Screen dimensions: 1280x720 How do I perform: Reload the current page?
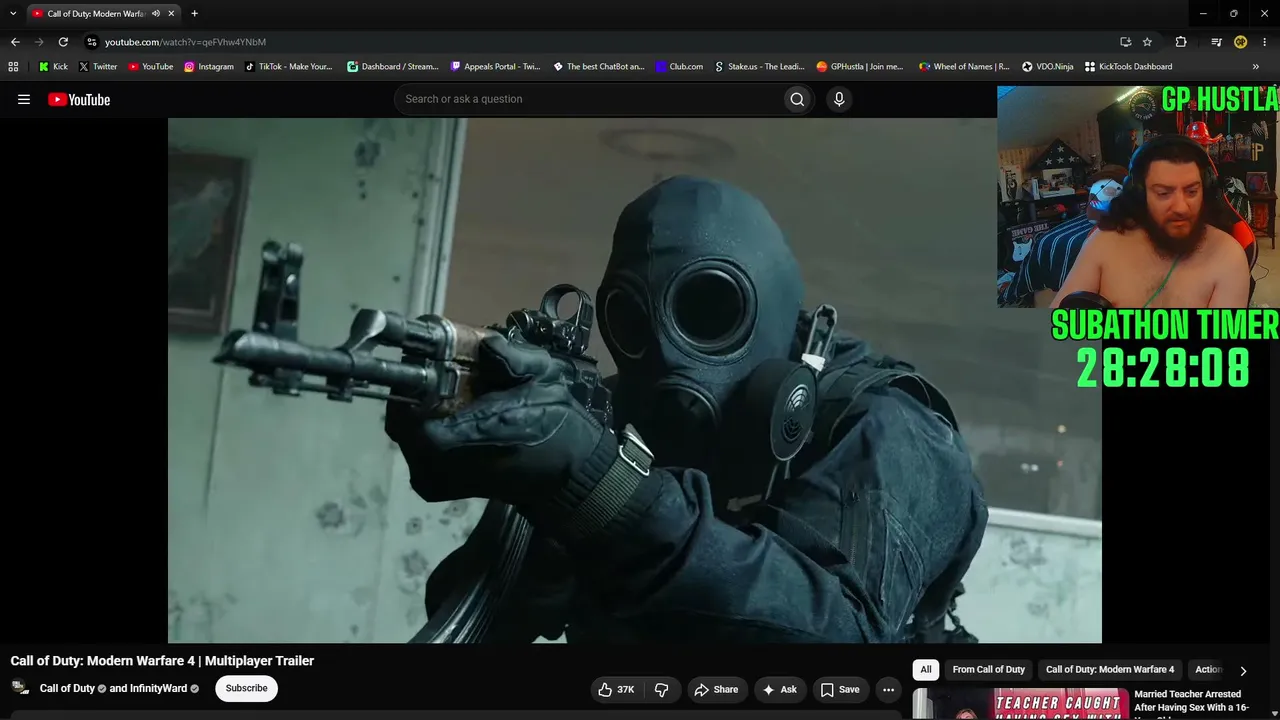(x=63, y=42)
